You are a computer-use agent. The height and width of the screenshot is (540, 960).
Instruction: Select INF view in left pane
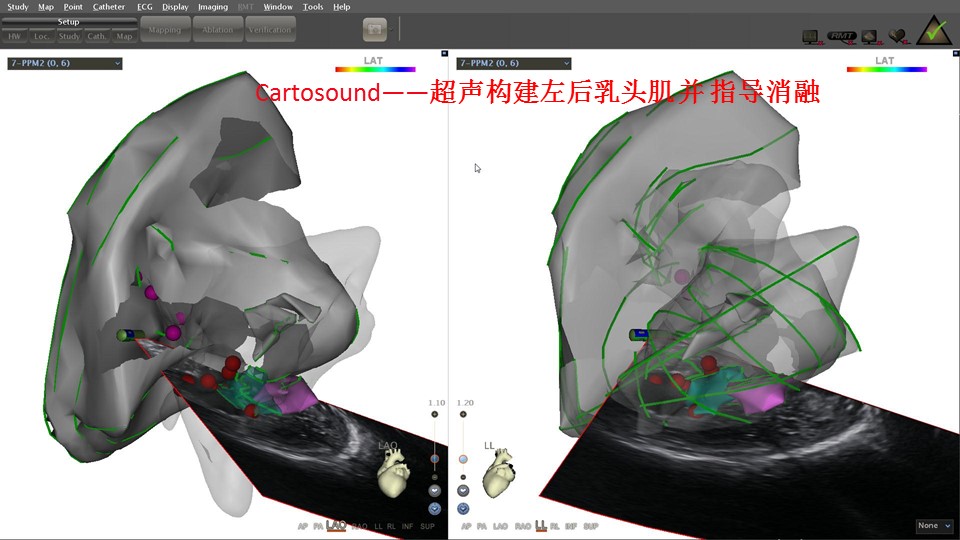407,527
